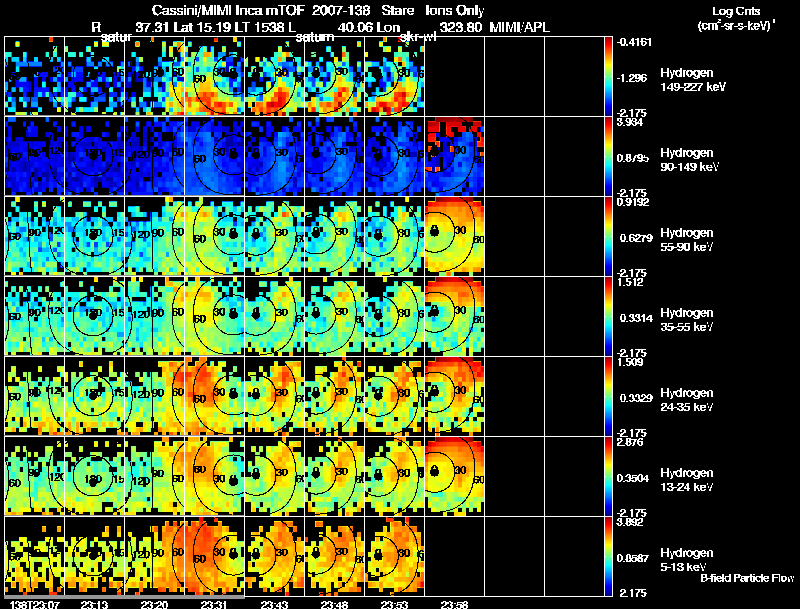Click the Hydrogen 55-90 keV color bar
800x609 pixels.
point(608,236)
